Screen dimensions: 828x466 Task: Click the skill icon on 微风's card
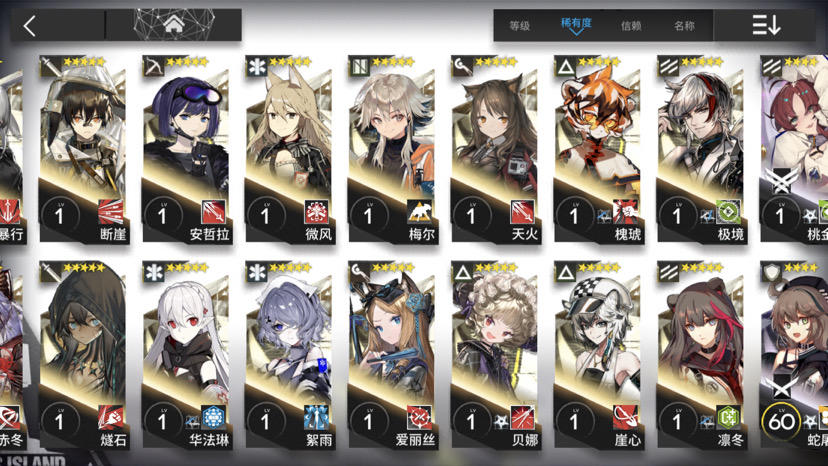coord(316,212)
